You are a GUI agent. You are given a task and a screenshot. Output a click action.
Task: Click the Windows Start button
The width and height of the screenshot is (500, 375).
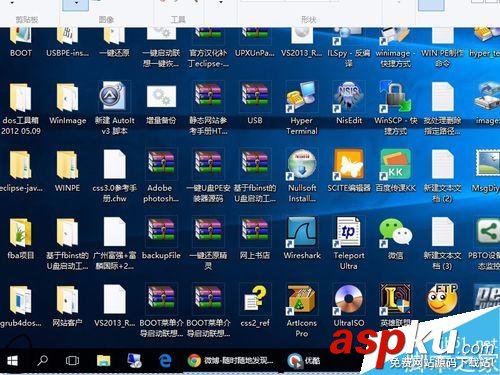coord(12,361)
